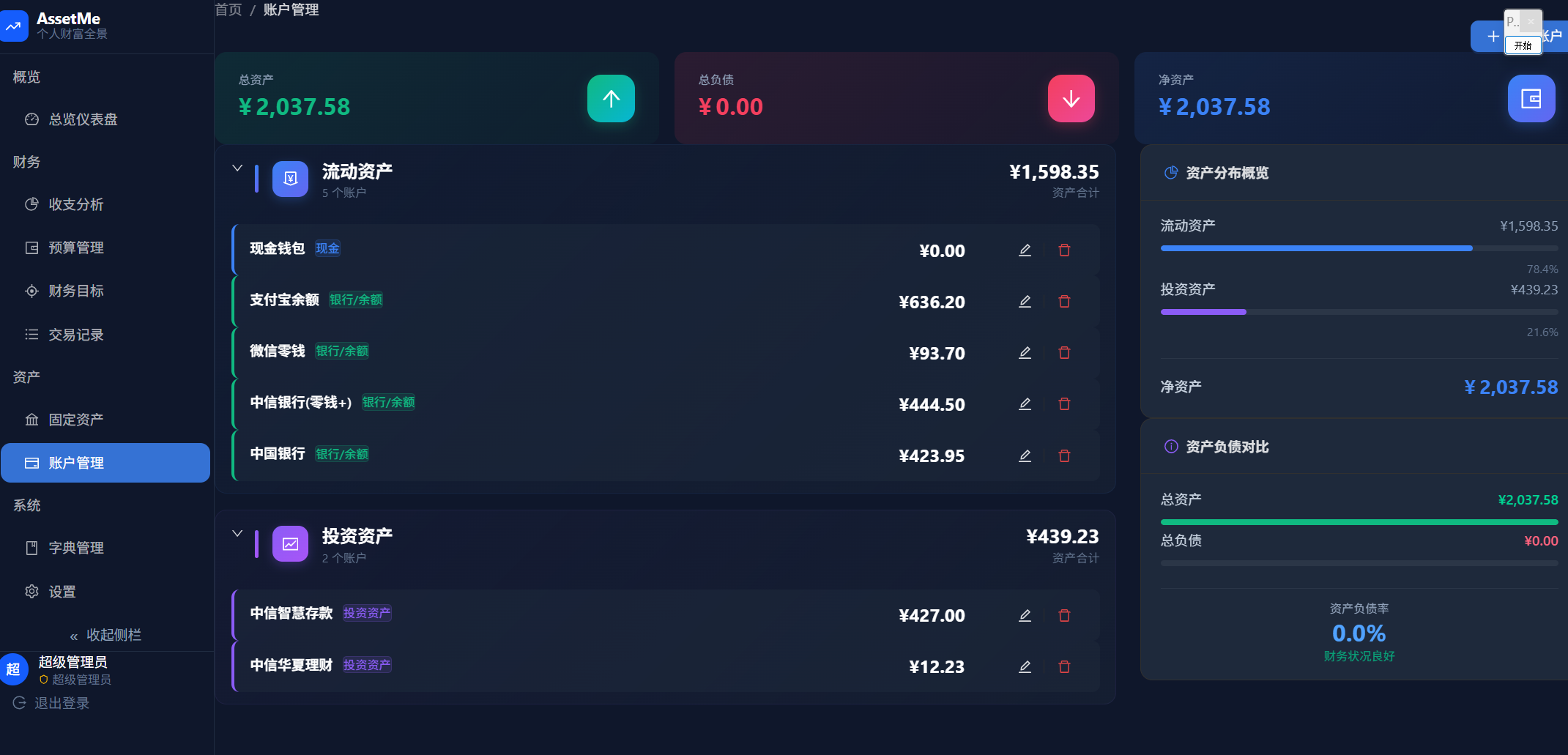Delete the 中信华夏理财 account
The width and height of the screenshot is (1568, 755).
(x=1064, y=667)
